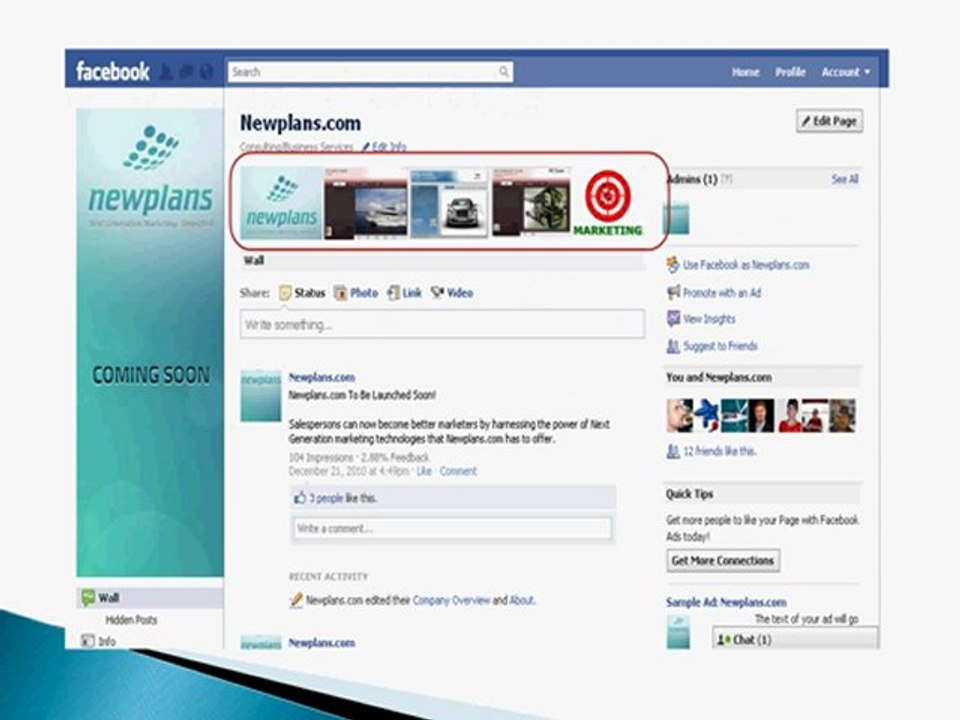Open Hidden Posts in left sidebar
Screen dimensions: 960x720
(x=131, y=620)
